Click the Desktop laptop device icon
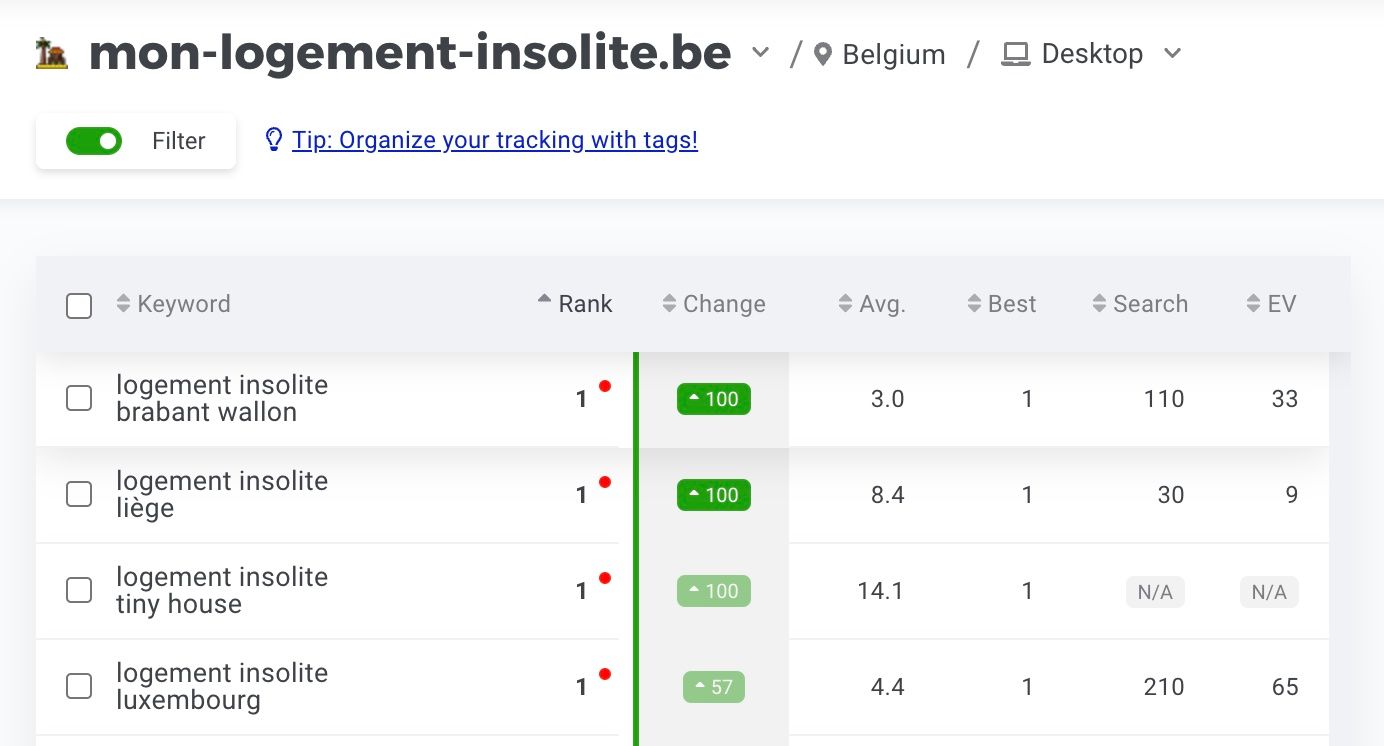 pos(1016,54)
